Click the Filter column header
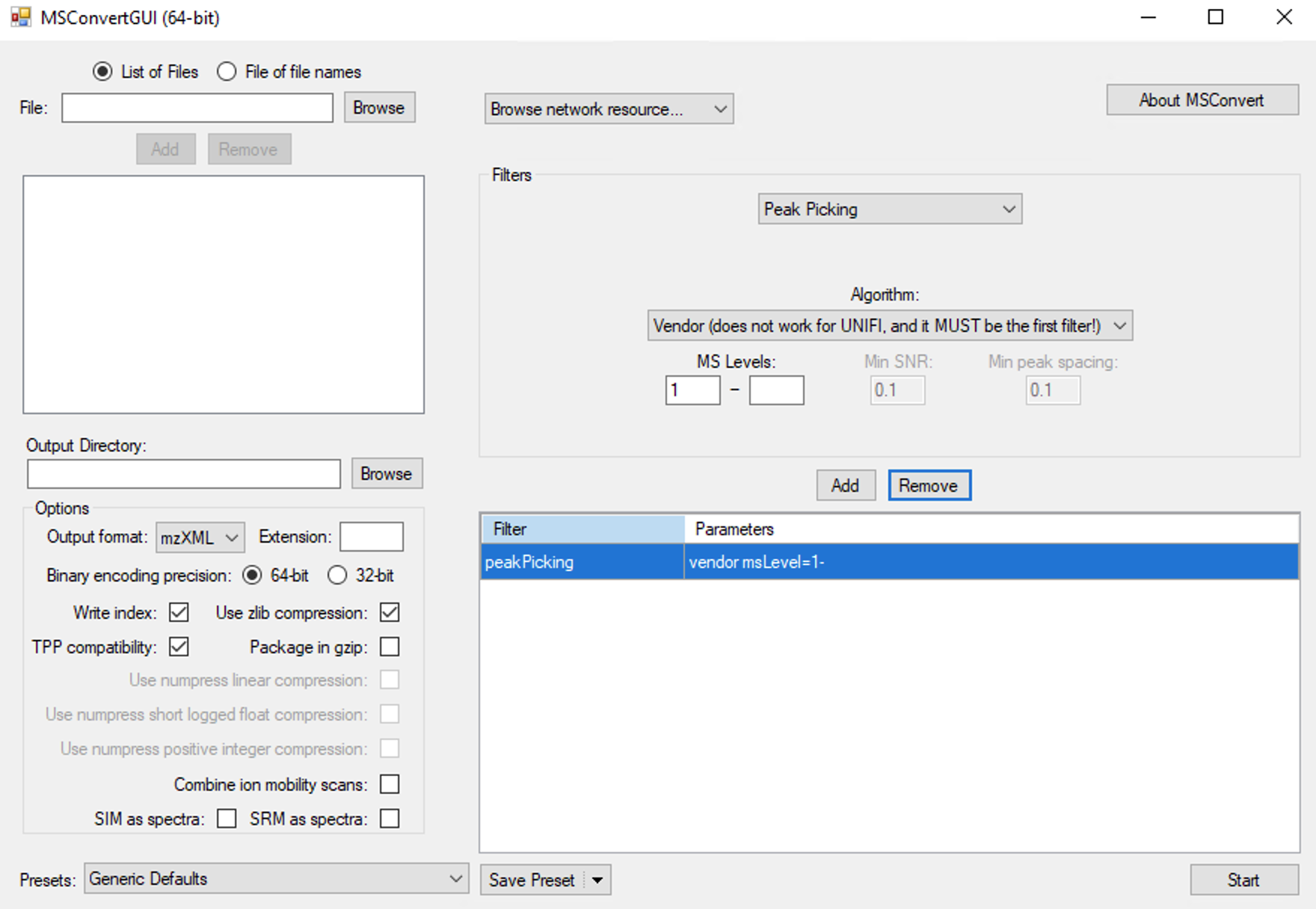 pyautogui.click(x=582, y=529)
